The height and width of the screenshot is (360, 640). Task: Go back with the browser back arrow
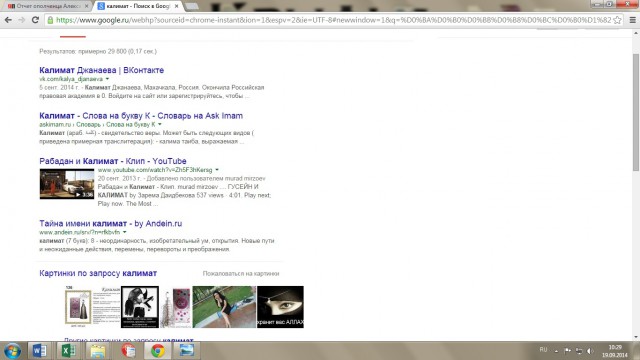point(8,20)
